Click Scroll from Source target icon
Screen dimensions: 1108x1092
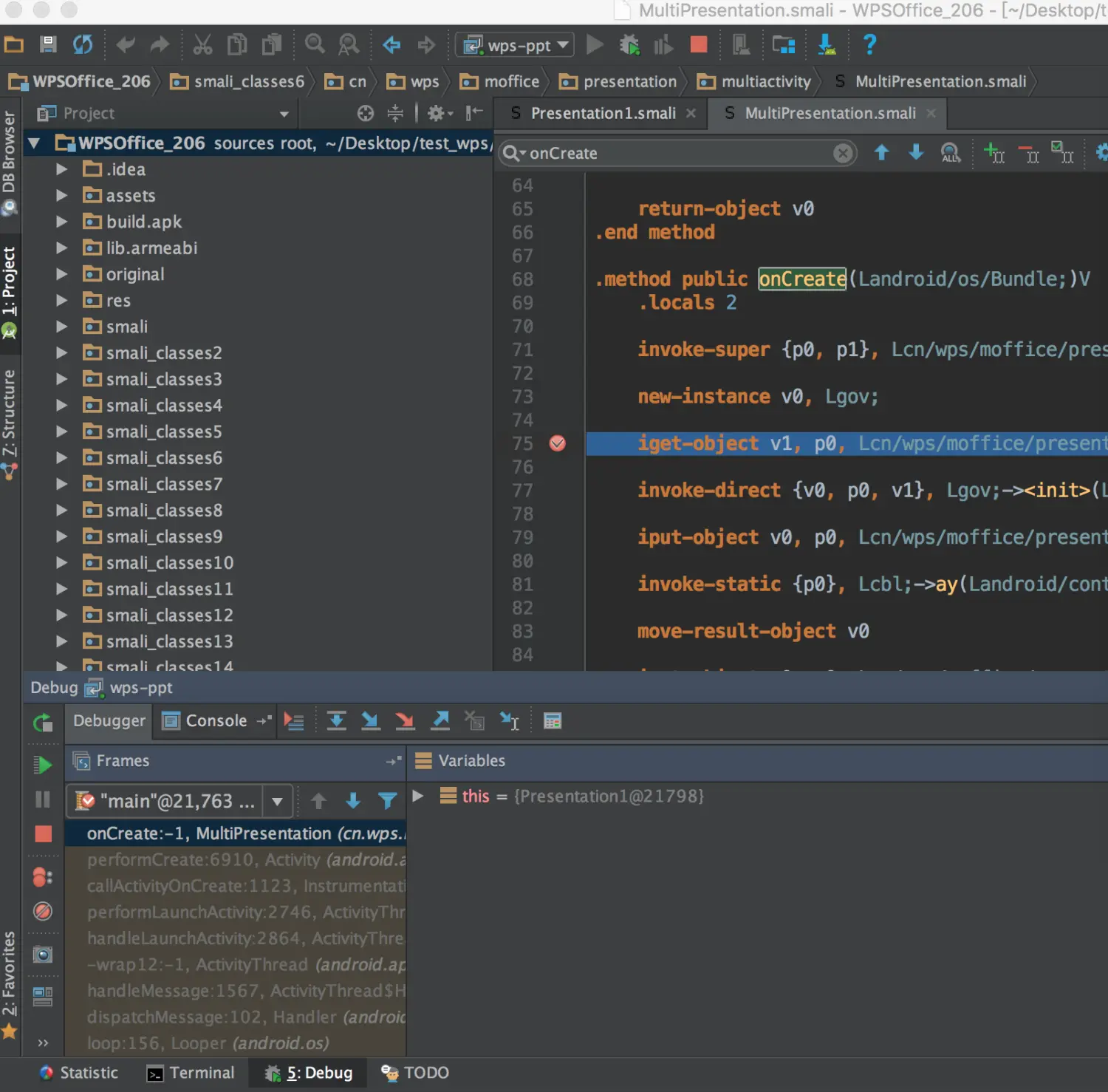tap(366, 113)
